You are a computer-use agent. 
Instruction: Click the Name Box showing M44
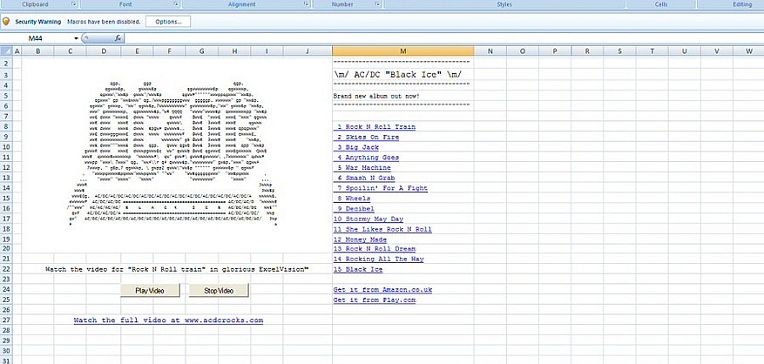[x=37, y=38]
